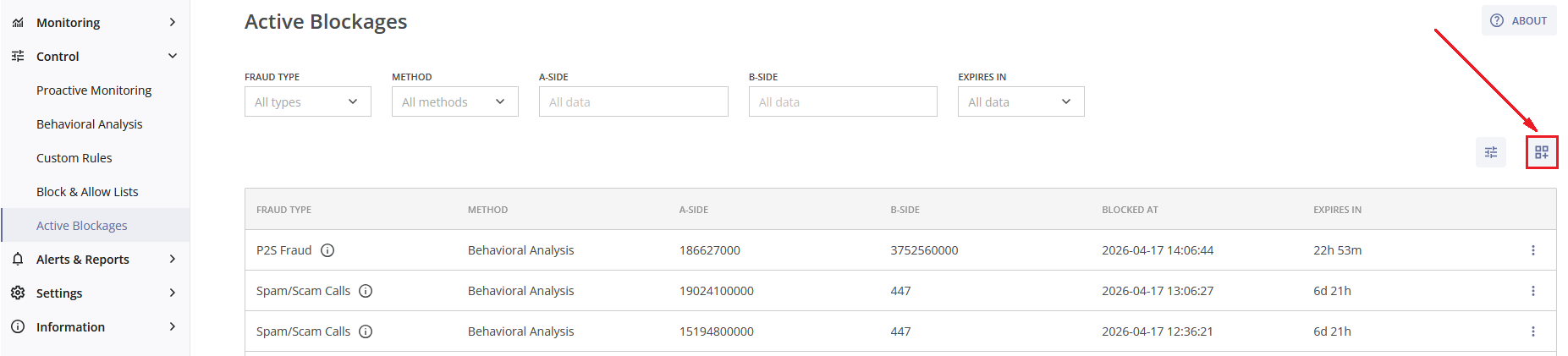This screenshot has width=1568, height=356.
Task: Open three-dot menu for 15194800000 row
Action: click(x=1533, y=331)
